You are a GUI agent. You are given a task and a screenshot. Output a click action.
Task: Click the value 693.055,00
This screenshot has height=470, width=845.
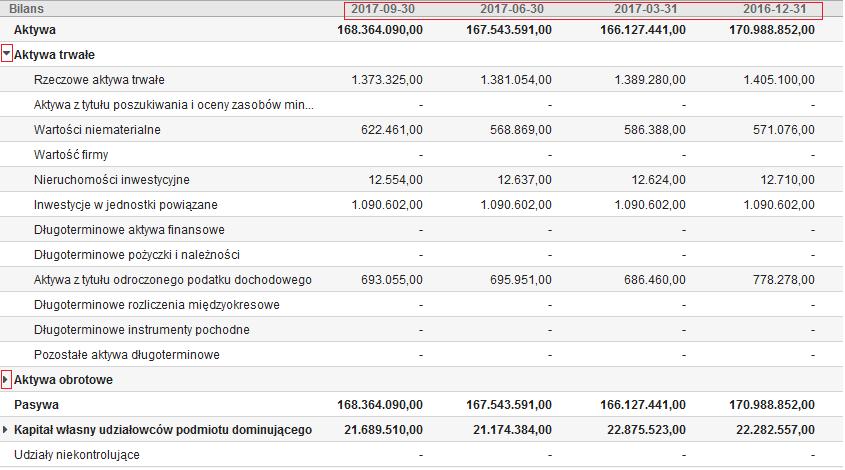(x=392, y=280)
